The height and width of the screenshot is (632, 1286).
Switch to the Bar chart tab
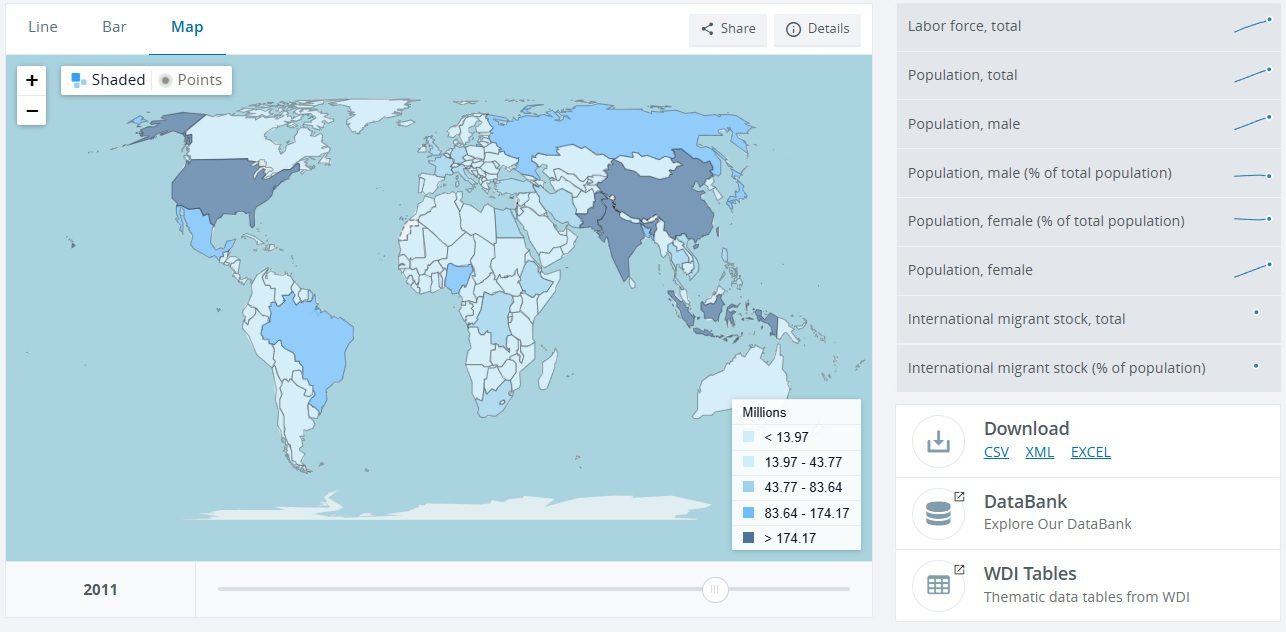(114, 27)
